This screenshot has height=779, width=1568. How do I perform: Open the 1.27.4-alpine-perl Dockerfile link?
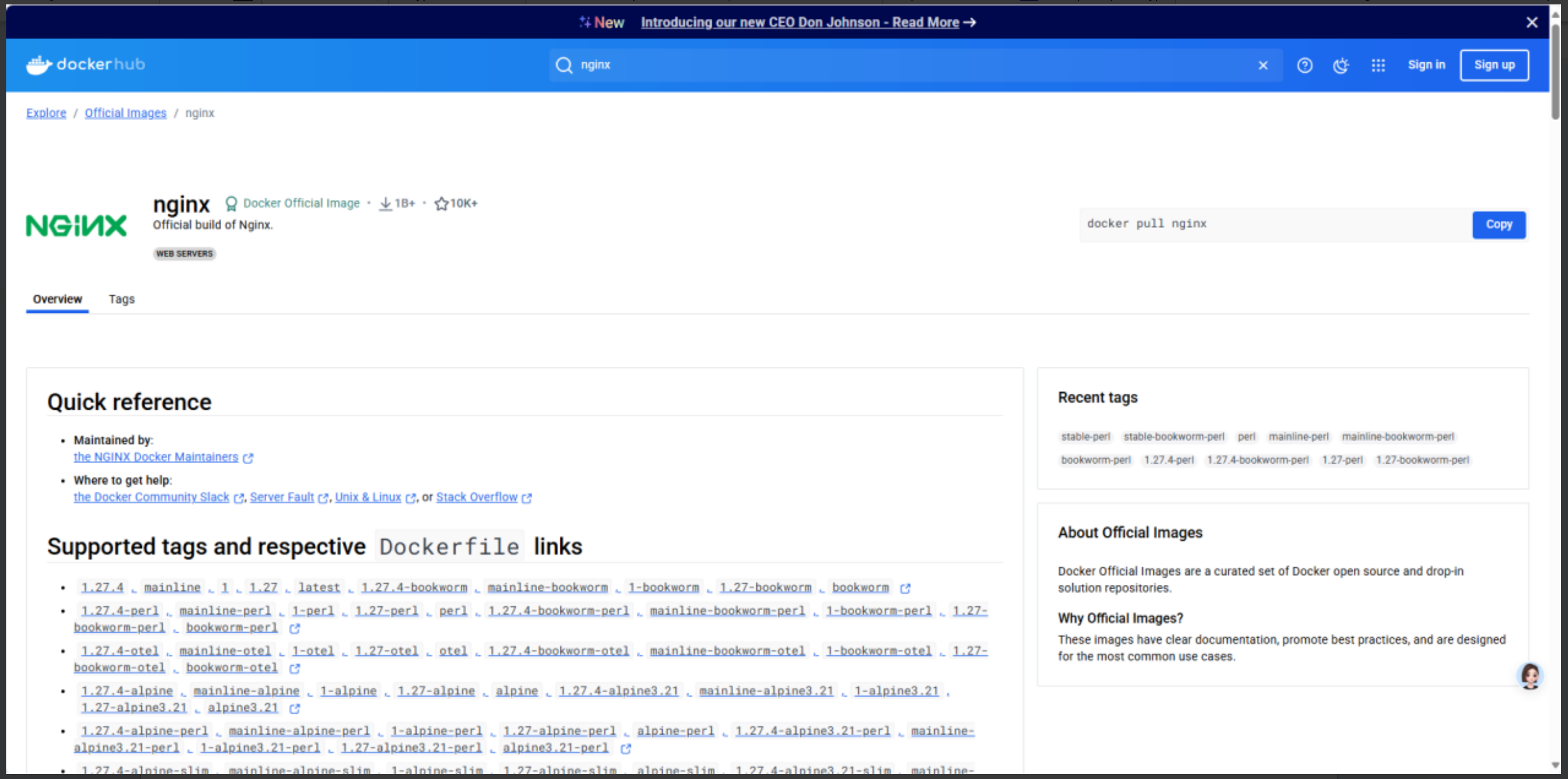[144, 731]
